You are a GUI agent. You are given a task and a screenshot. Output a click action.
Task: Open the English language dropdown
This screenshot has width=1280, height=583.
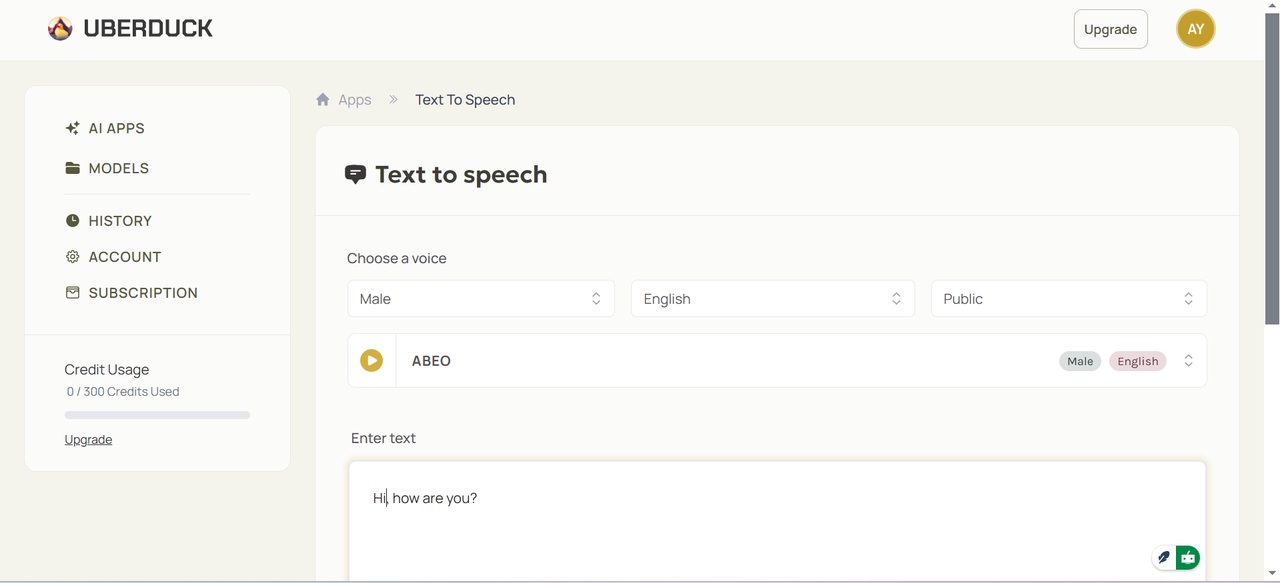pyautogui.click(x=773, y=298)
